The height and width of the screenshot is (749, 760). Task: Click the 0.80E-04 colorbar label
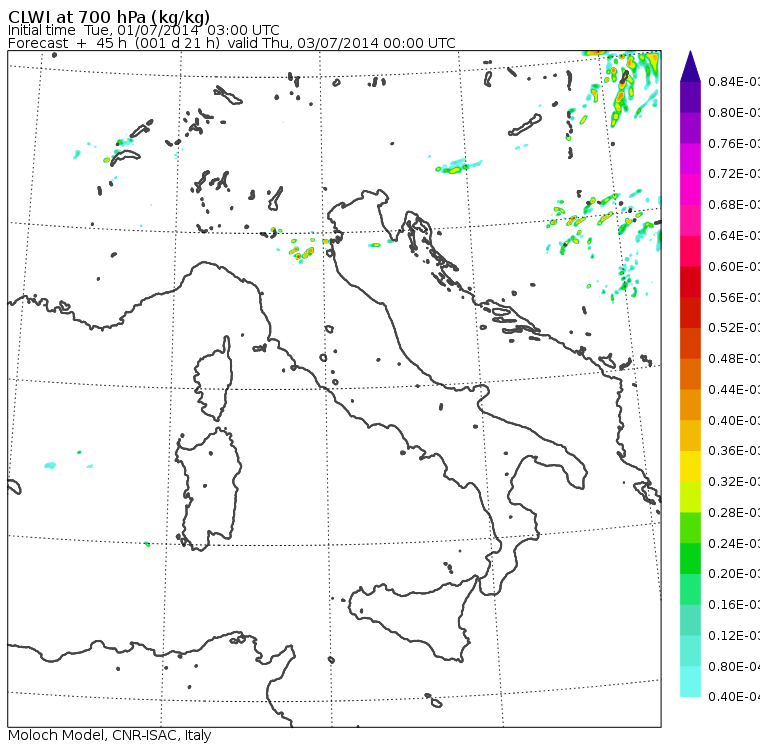tap(734, 667)
